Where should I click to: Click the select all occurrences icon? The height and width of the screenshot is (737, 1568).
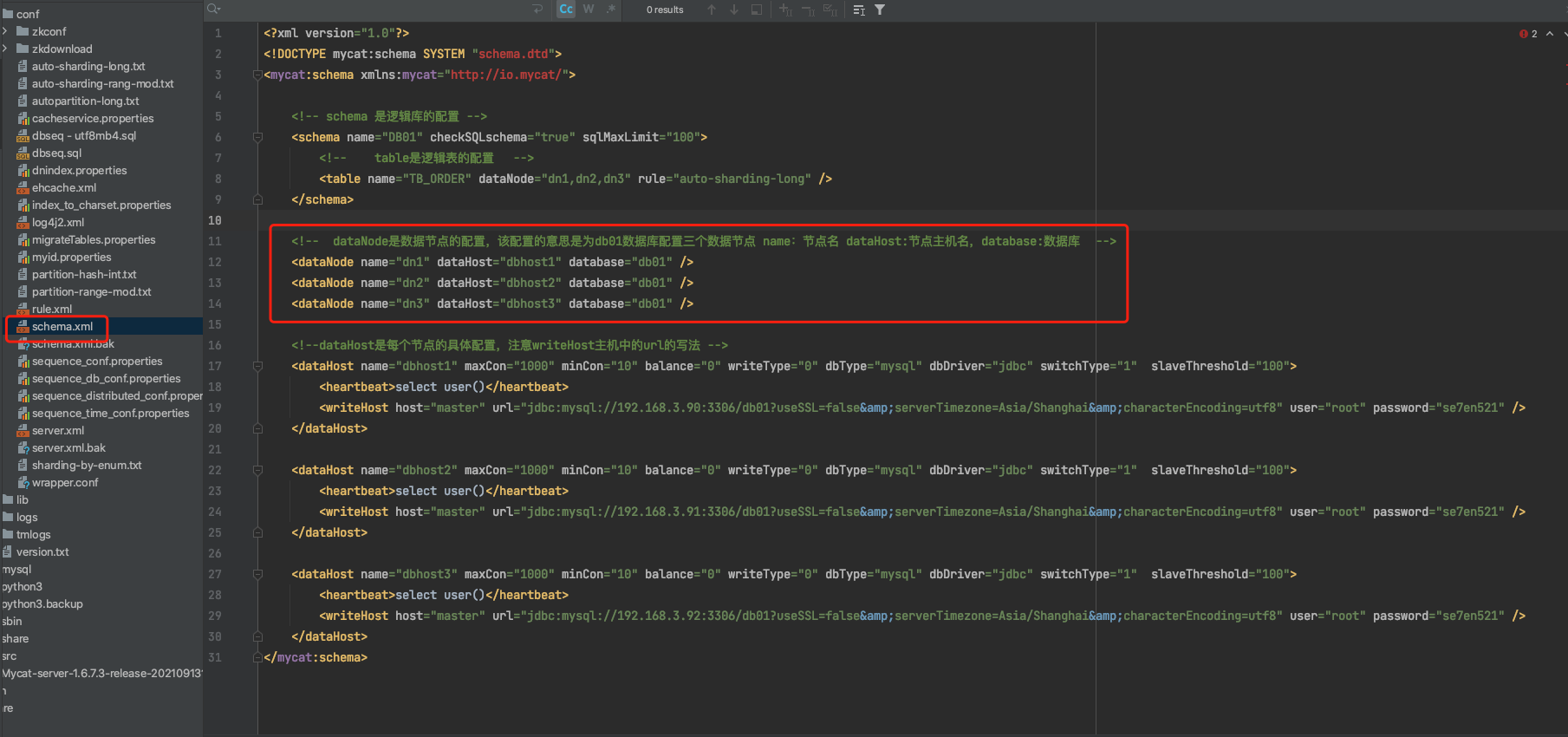830,10
